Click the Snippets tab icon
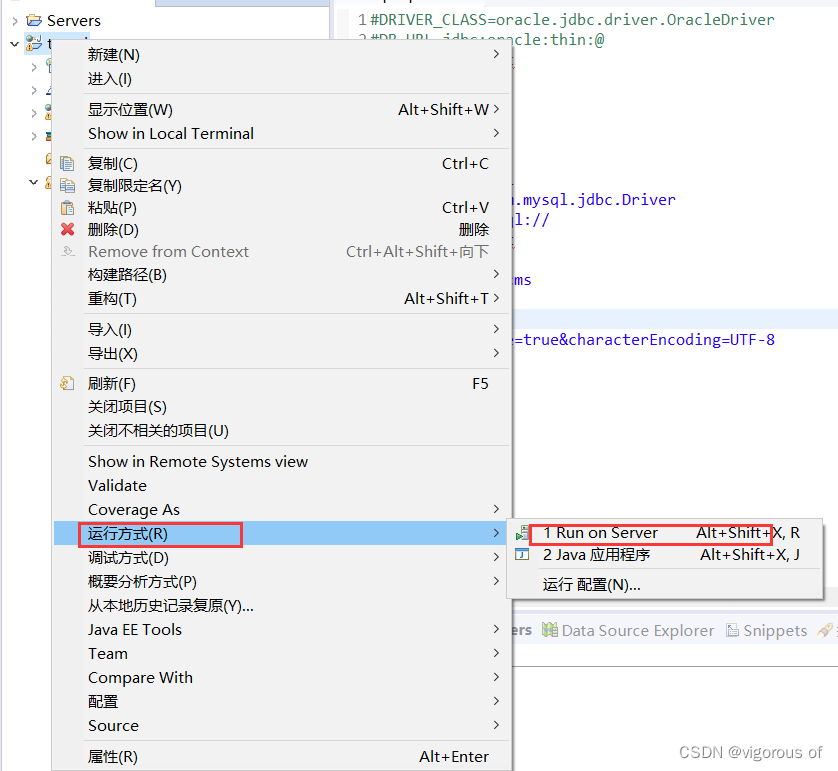Image resolution: width=838 pixels, height=771 pixels. click(732, 630)
